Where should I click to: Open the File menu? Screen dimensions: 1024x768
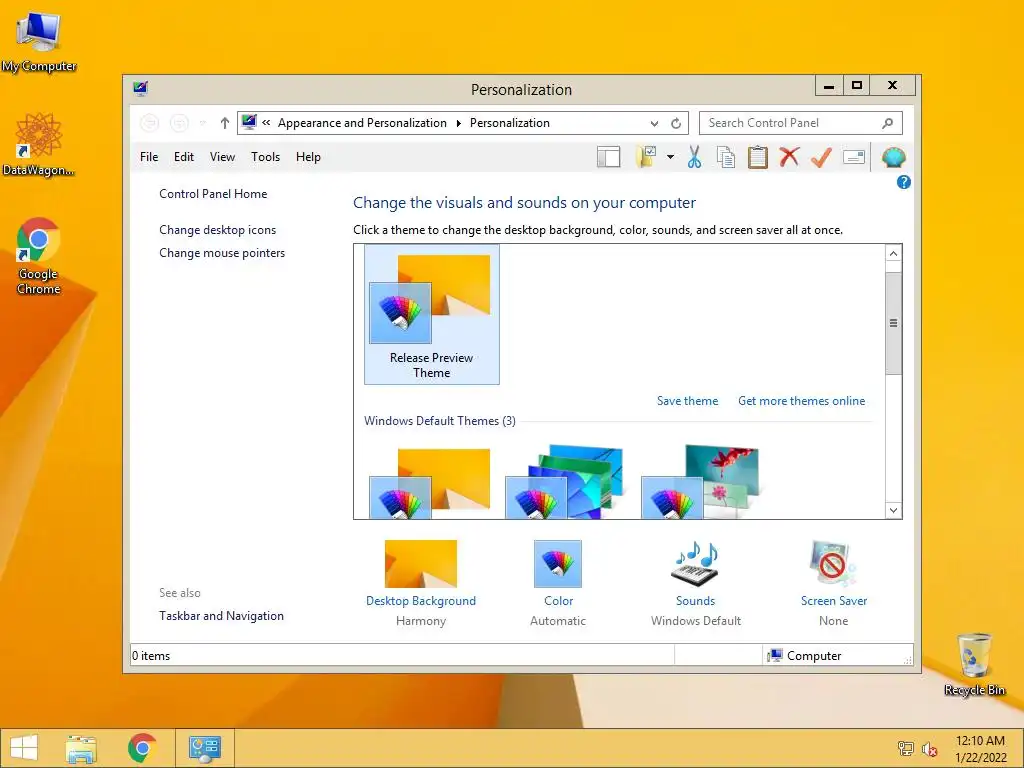pos(149,157)
